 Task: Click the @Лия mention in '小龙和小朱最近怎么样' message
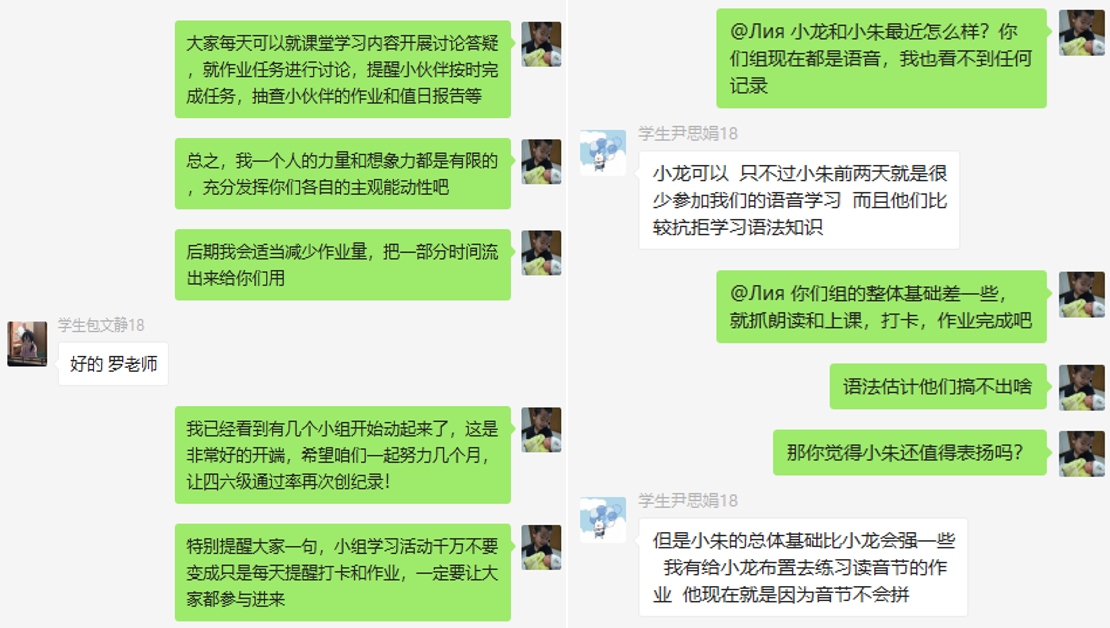point(757,31)
